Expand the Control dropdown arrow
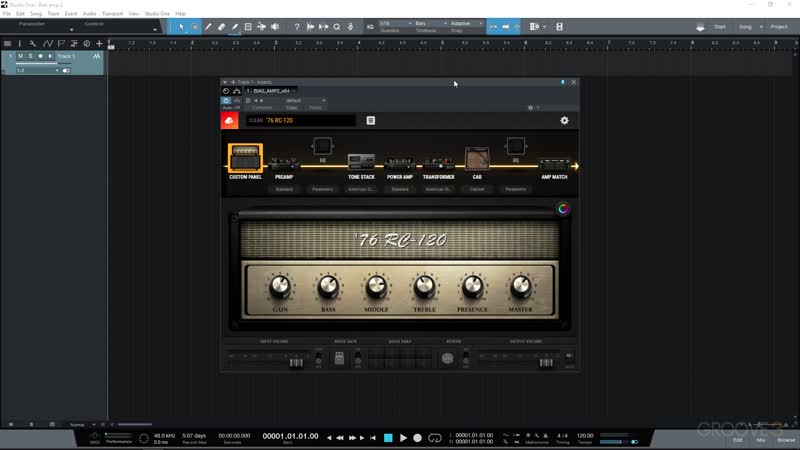800x450 pixels. click(x=155, y=30)
